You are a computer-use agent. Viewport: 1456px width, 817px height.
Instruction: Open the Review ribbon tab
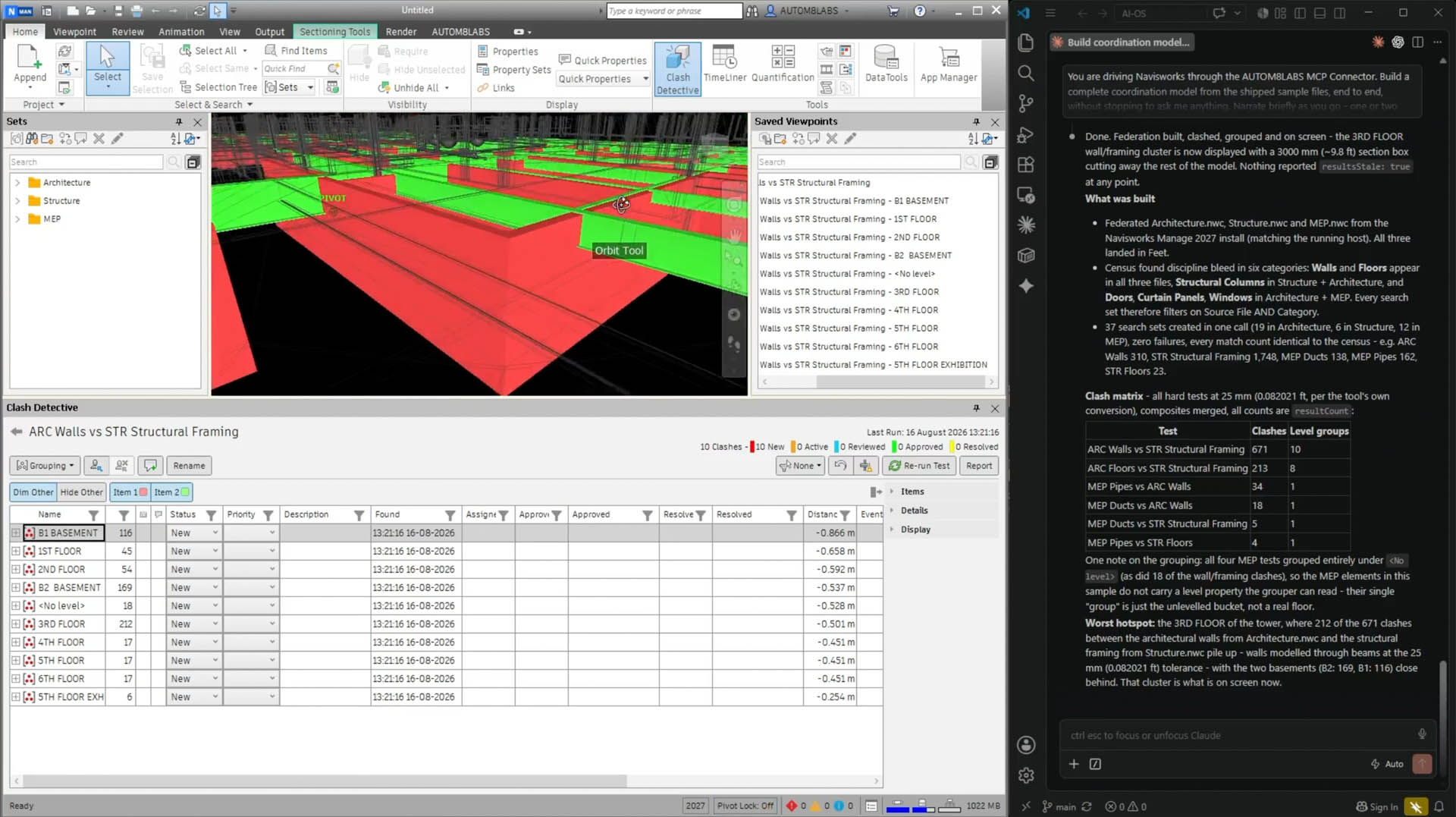click(127, 32)
